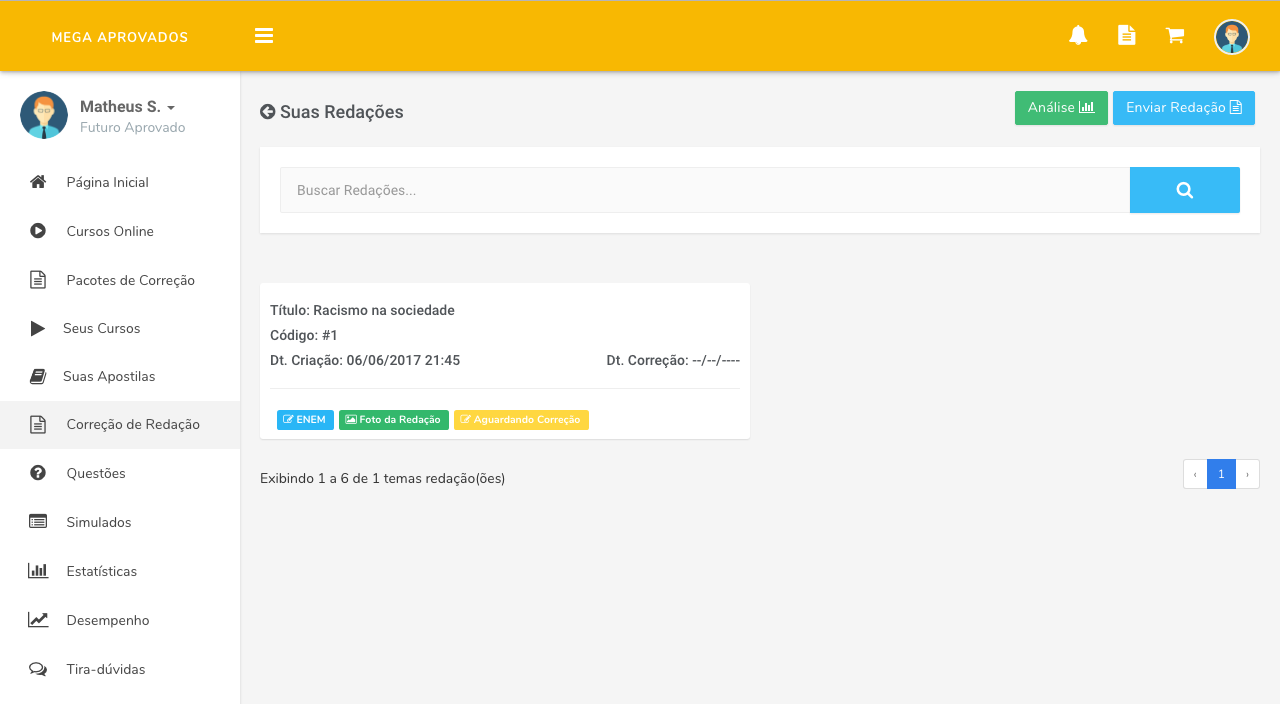Click the Suas Apostilas book icon
The width and height of the screenshot is (1280, 704).
(x=38, y=376)
